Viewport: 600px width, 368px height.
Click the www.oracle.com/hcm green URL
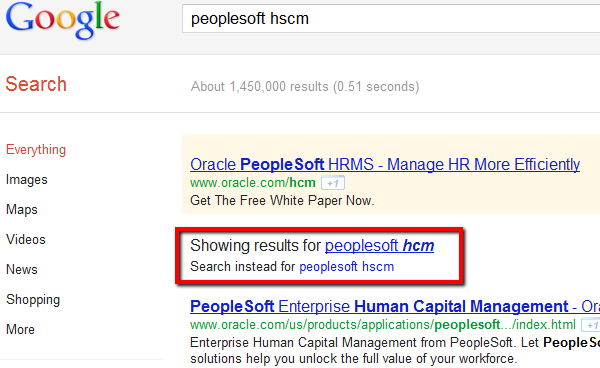[x=253, y=183]
